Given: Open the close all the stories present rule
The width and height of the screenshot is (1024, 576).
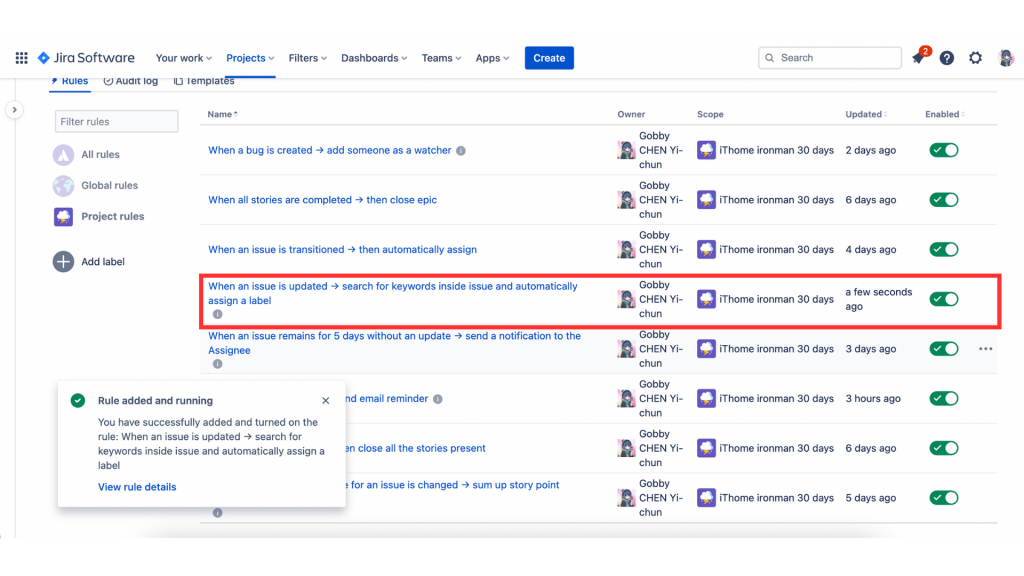Looking at the screenshot, I should pyautogui.click(x=415, y=448).
